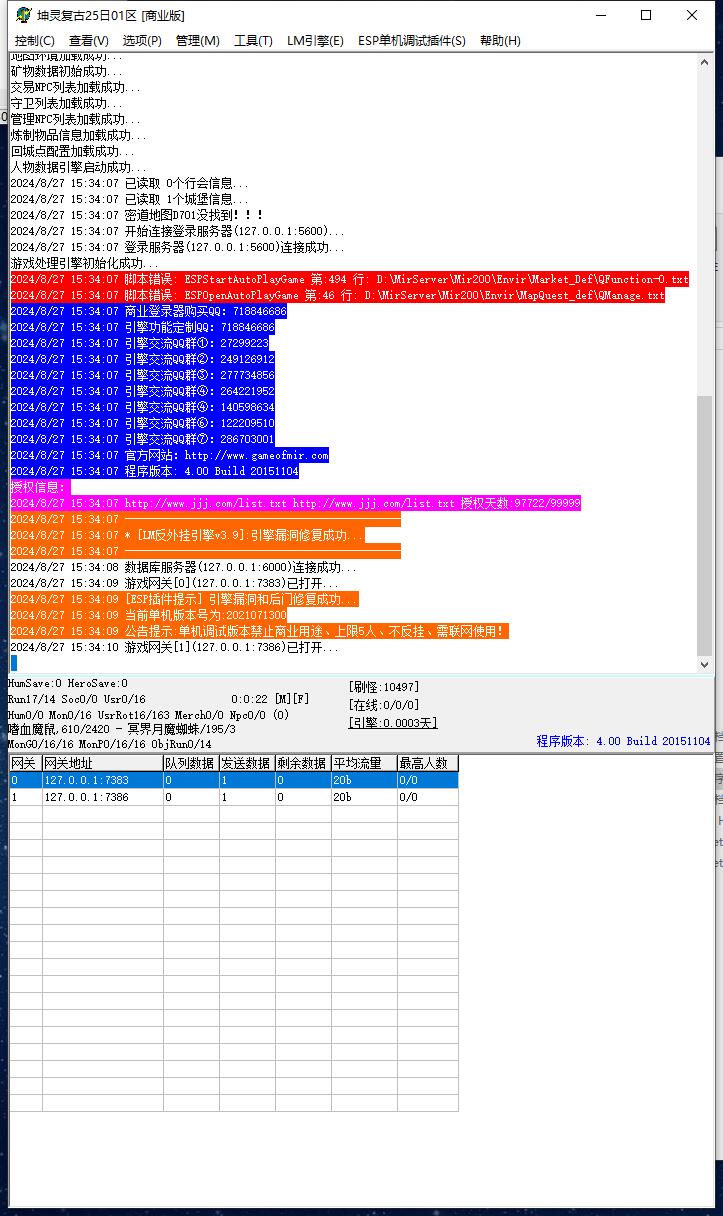Click the 0:0:22 [M][F] timer text

pyautogui.click(x=270, y=699)
